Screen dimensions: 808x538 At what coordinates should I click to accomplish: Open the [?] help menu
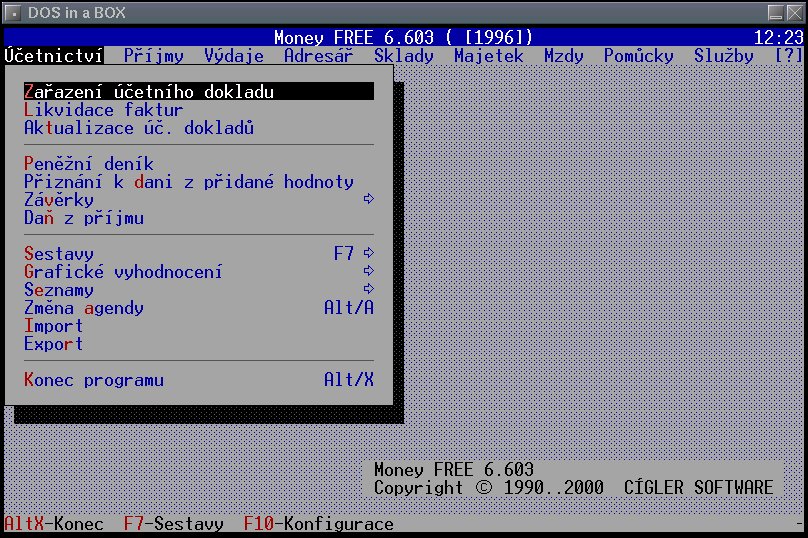(789, 56)
